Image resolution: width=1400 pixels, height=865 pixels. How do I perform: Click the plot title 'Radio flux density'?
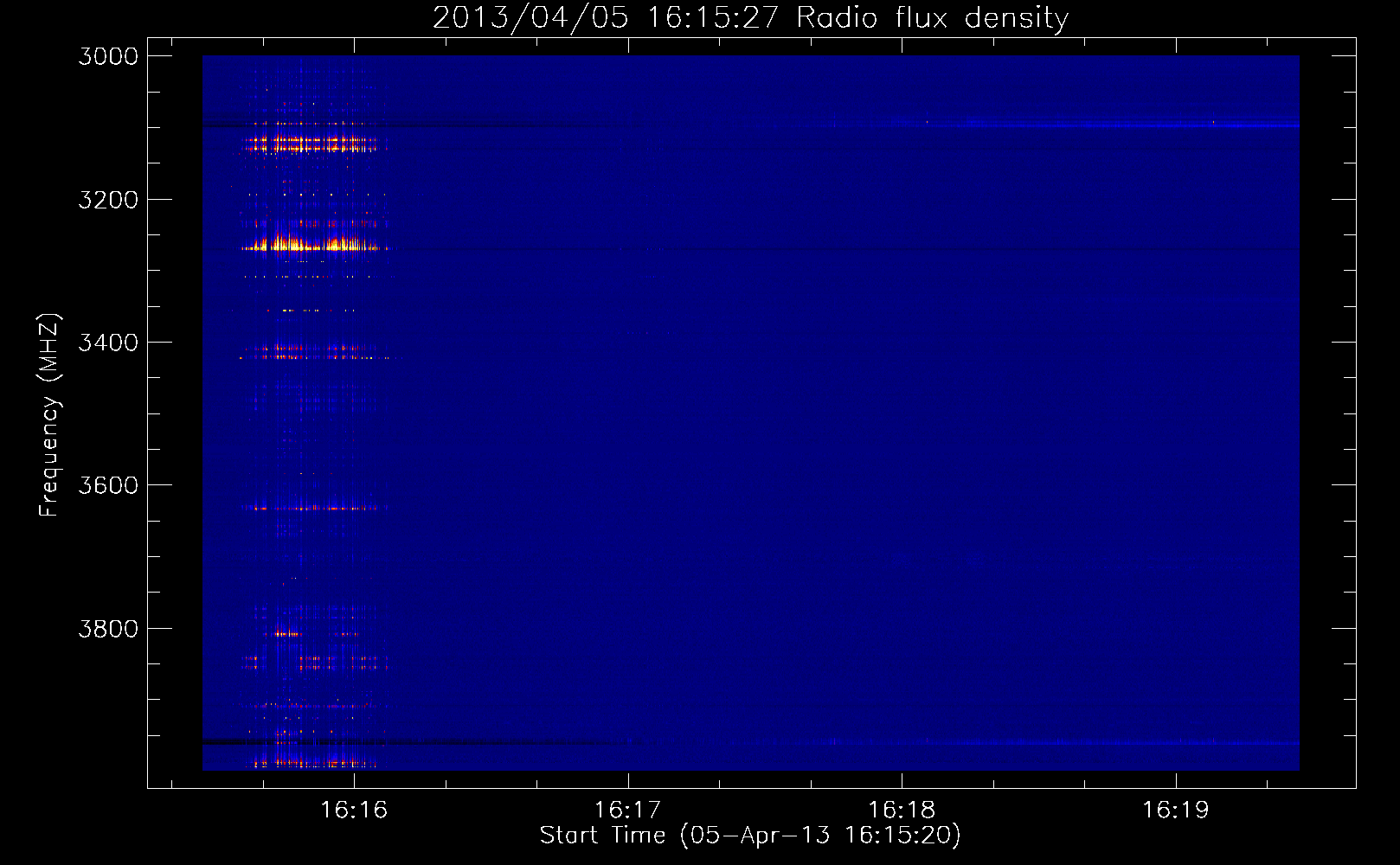[x=932, y=18]
